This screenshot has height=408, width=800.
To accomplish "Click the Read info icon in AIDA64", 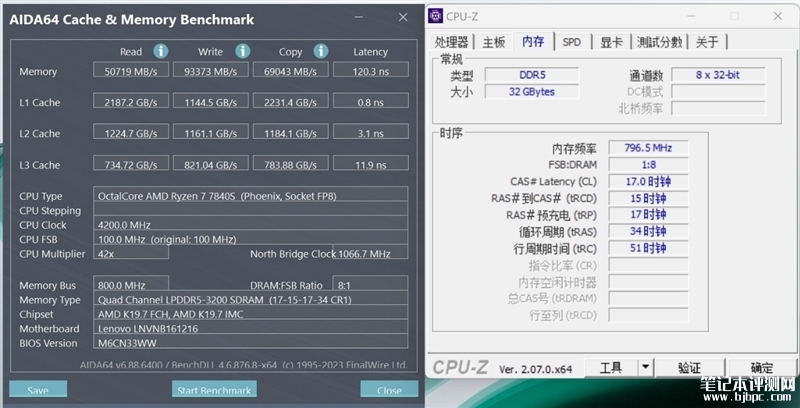I will [161, 51].
